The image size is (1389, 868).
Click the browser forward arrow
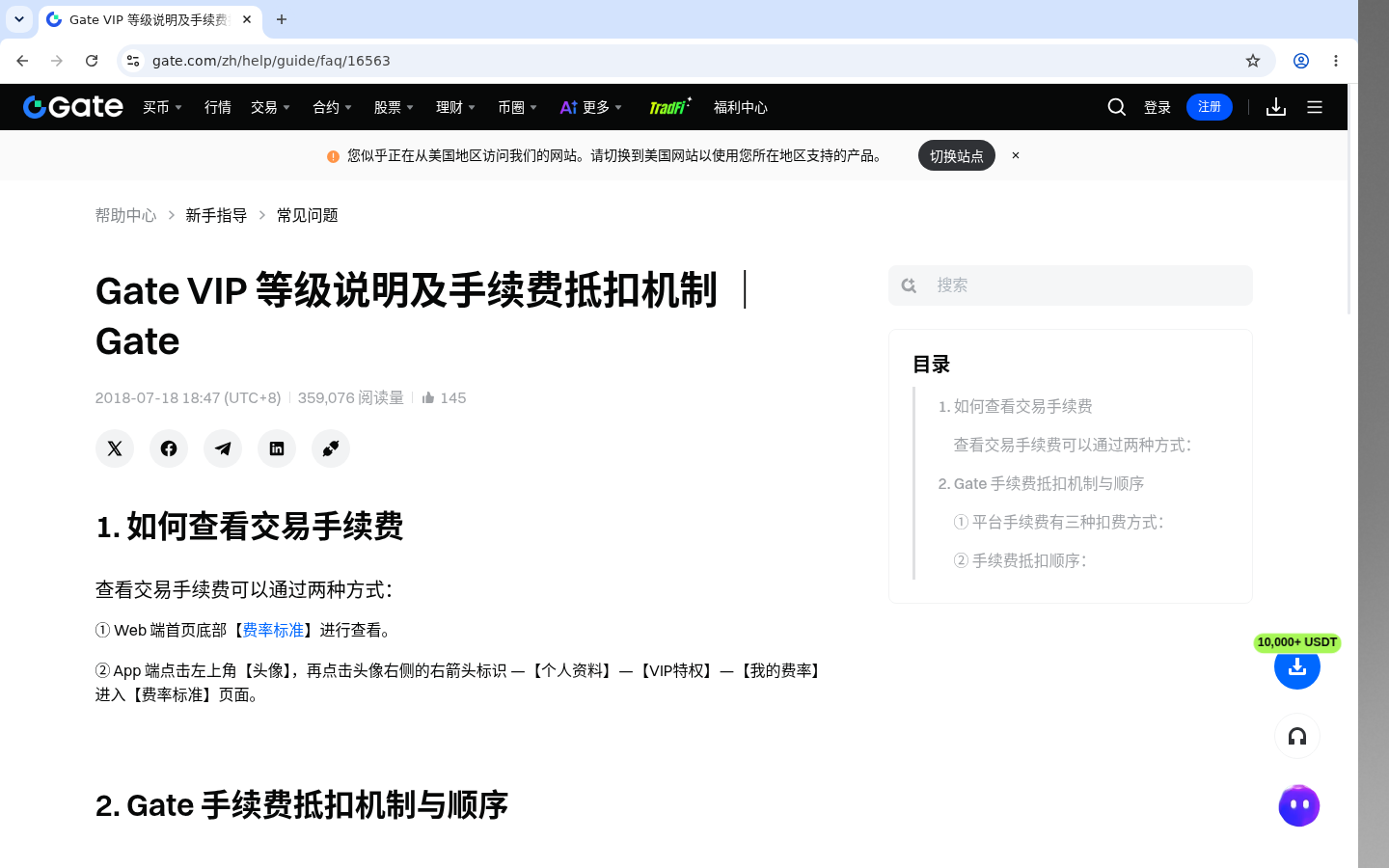tap(57, 61)
